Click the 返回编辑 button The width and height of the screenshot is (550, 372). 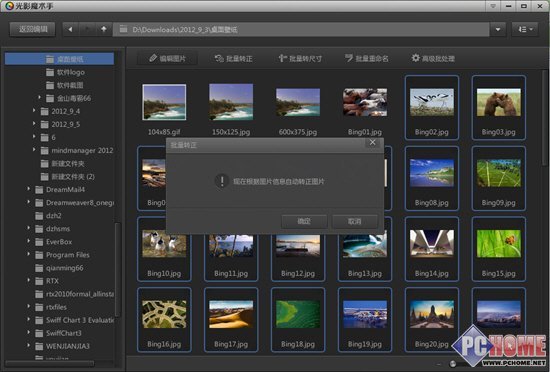pos(33,29)
